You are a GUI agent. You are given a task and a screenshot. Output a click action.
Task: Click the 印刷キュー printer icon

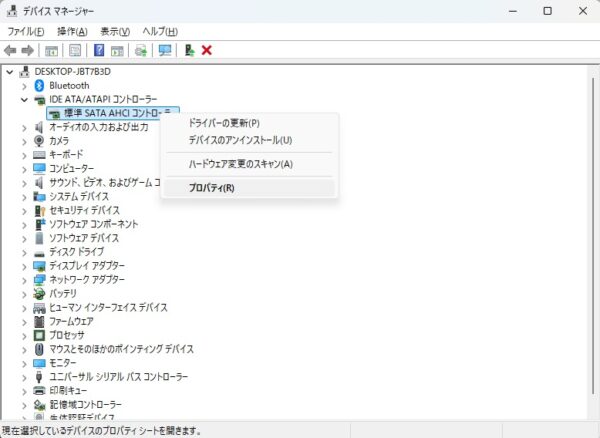(39, 391)
